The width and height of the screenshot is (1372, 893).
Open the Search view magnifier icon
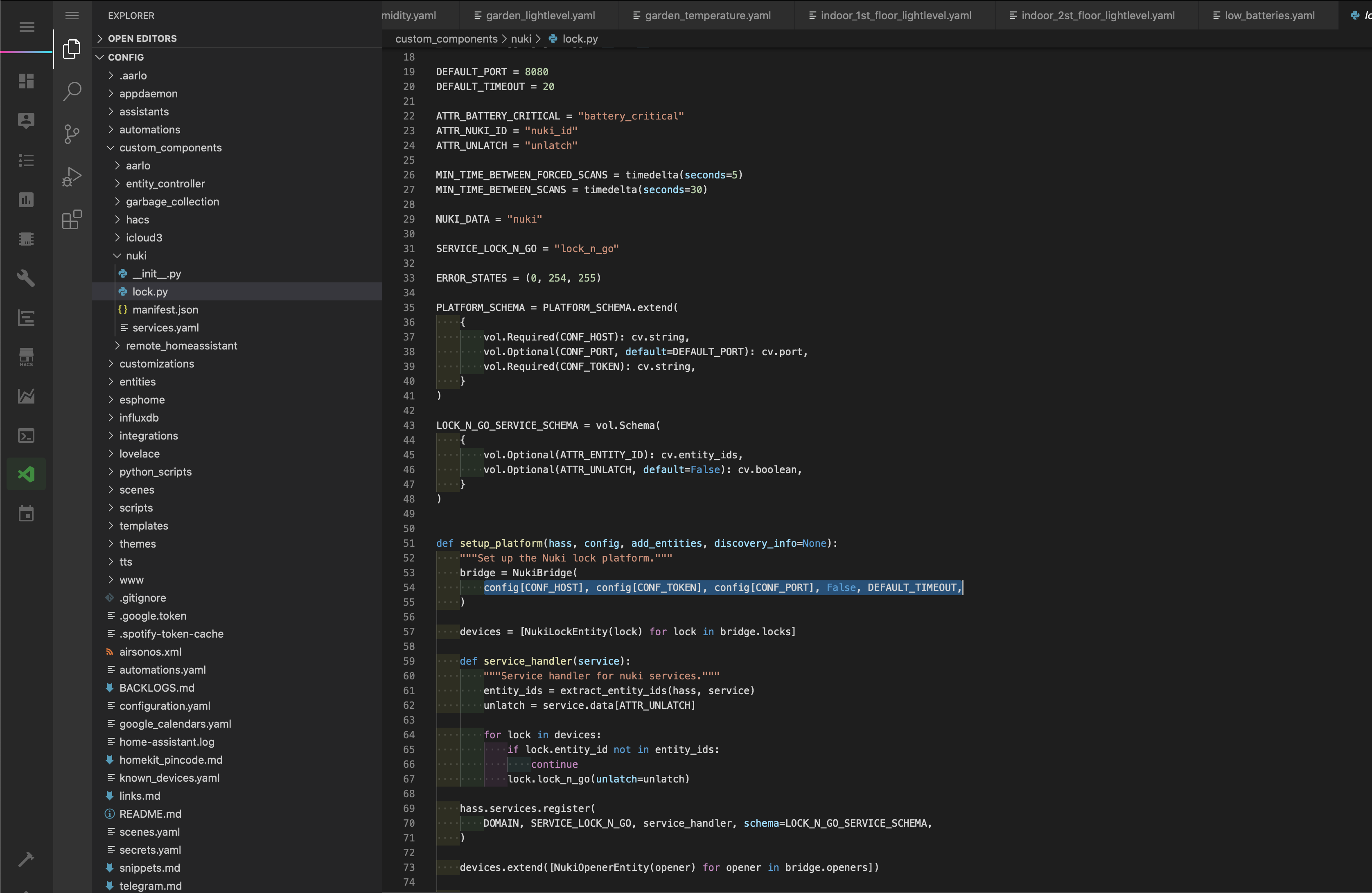pos(72,91)
